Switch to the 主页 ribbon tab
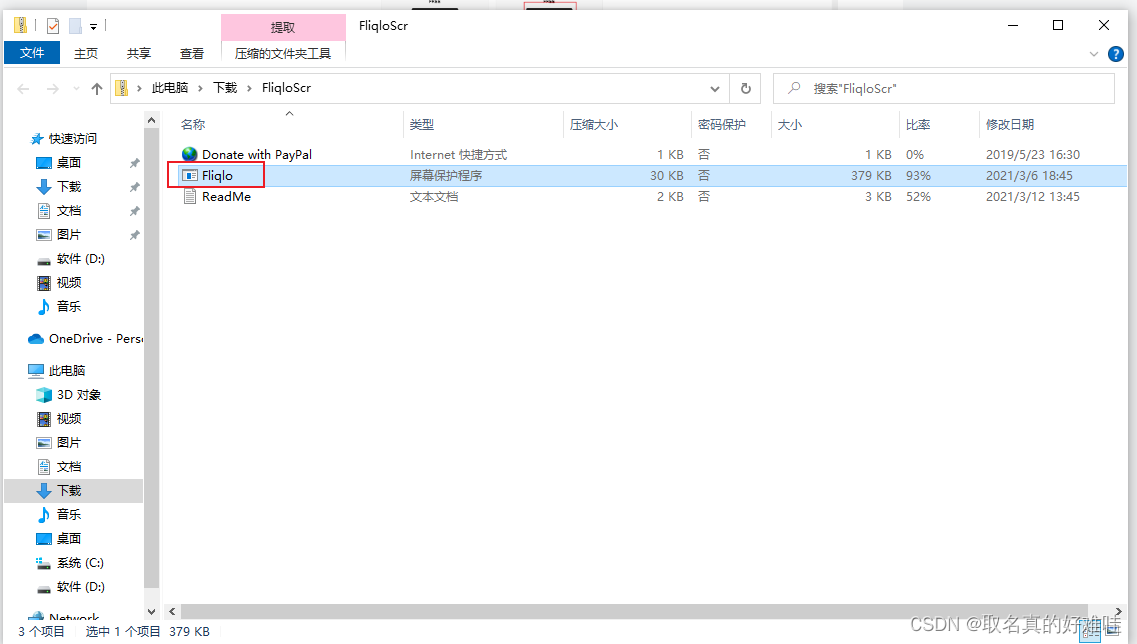The width and height of the screenshot is (1137, 644). (86, 53)
